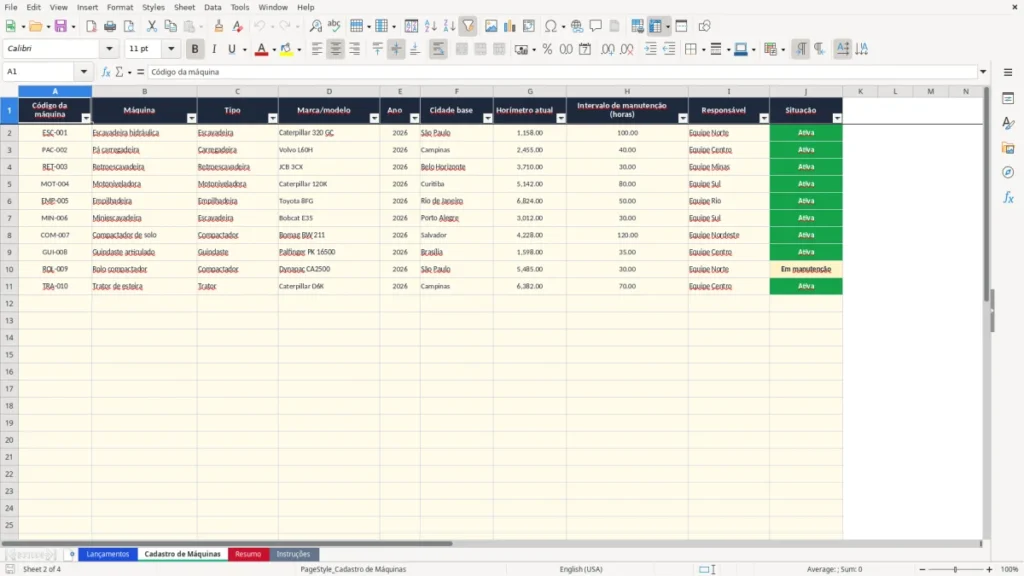The image size is (1024, 576).
Task: Insert a chart using chart icon
Action: tap(509, 26)
